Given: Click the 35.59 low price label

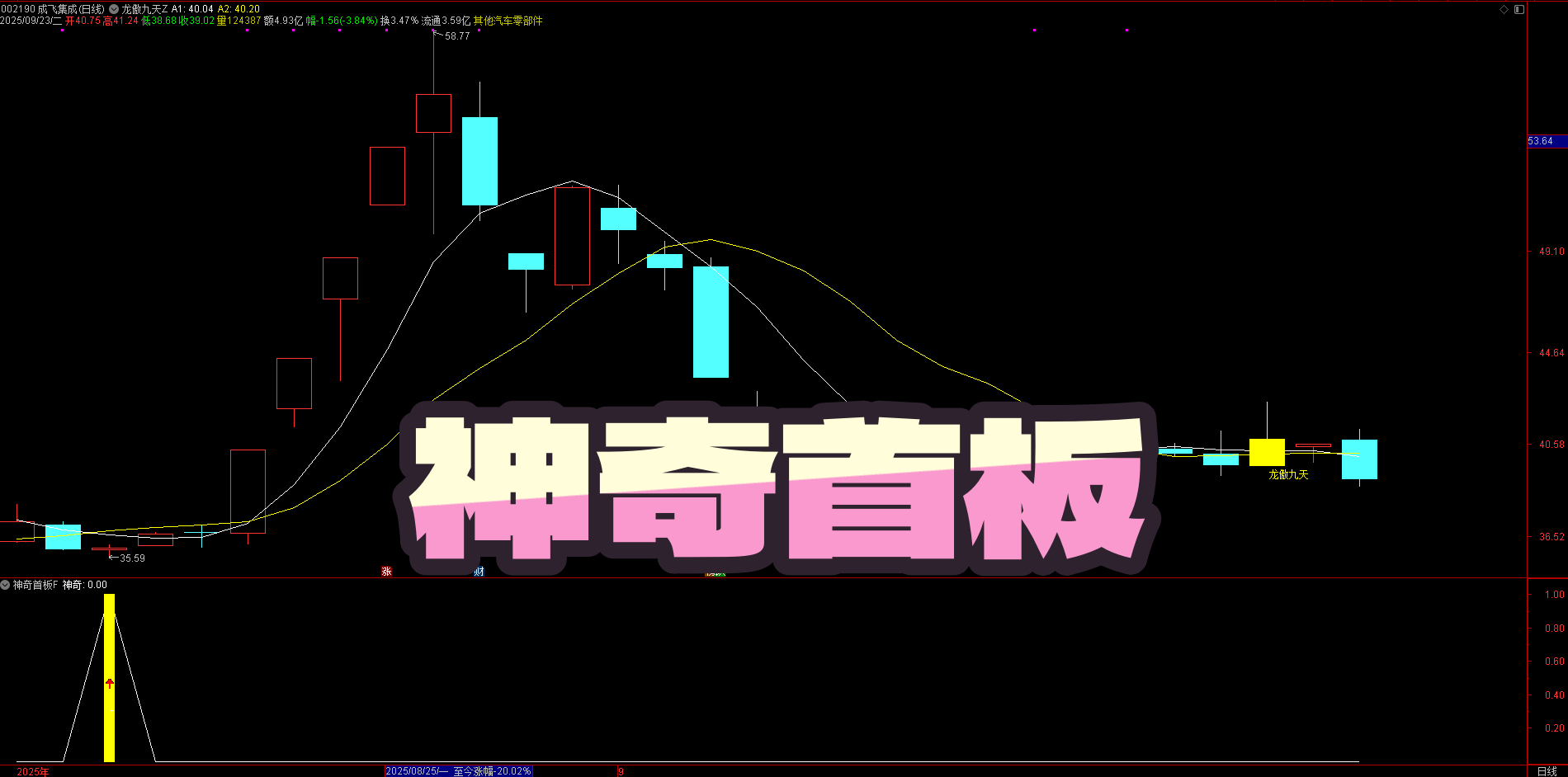Looking at the screenshot, I should pyautogui.click(x=132, y=558).
